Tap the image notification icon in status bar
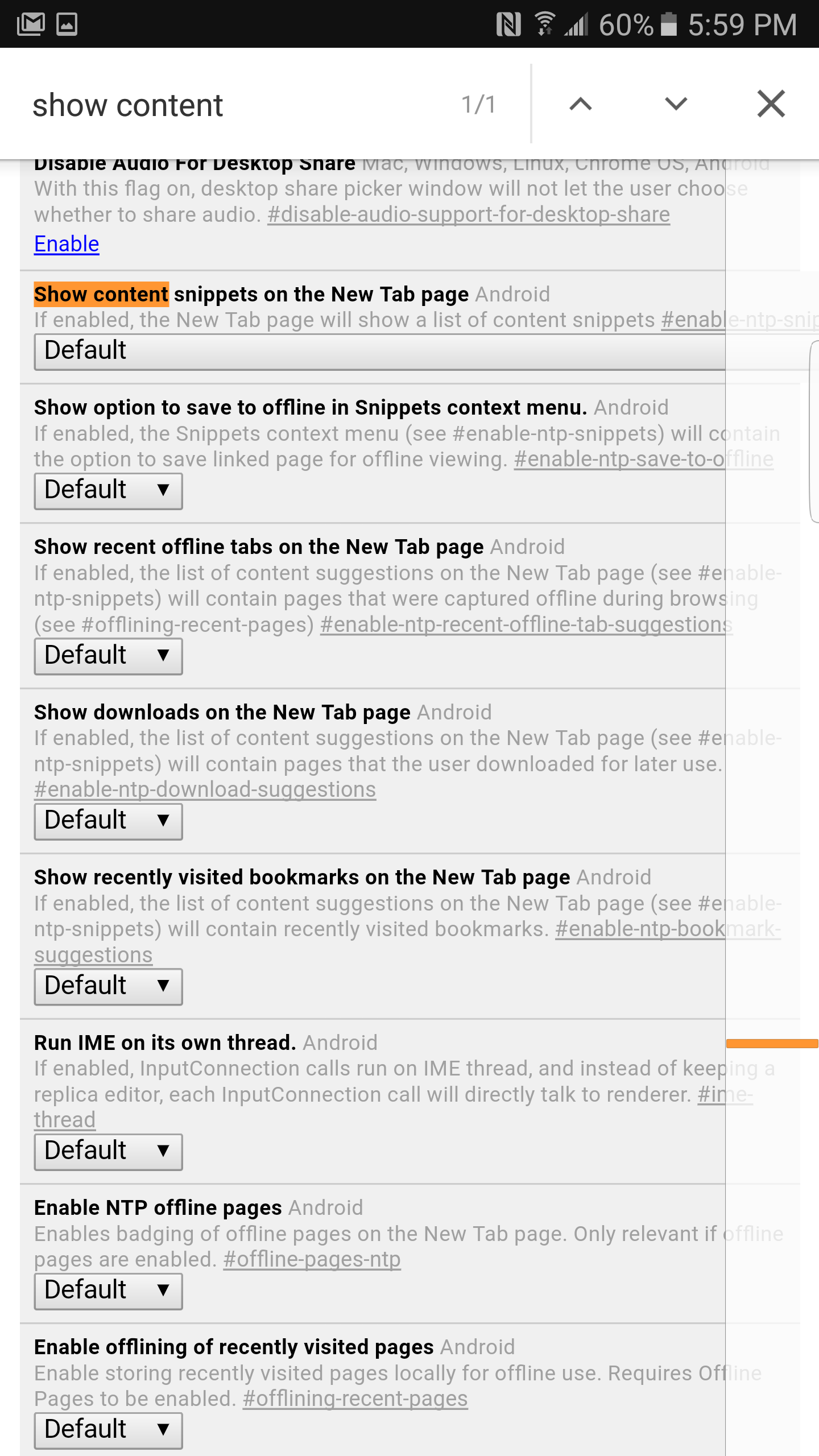 coord(67,24)
